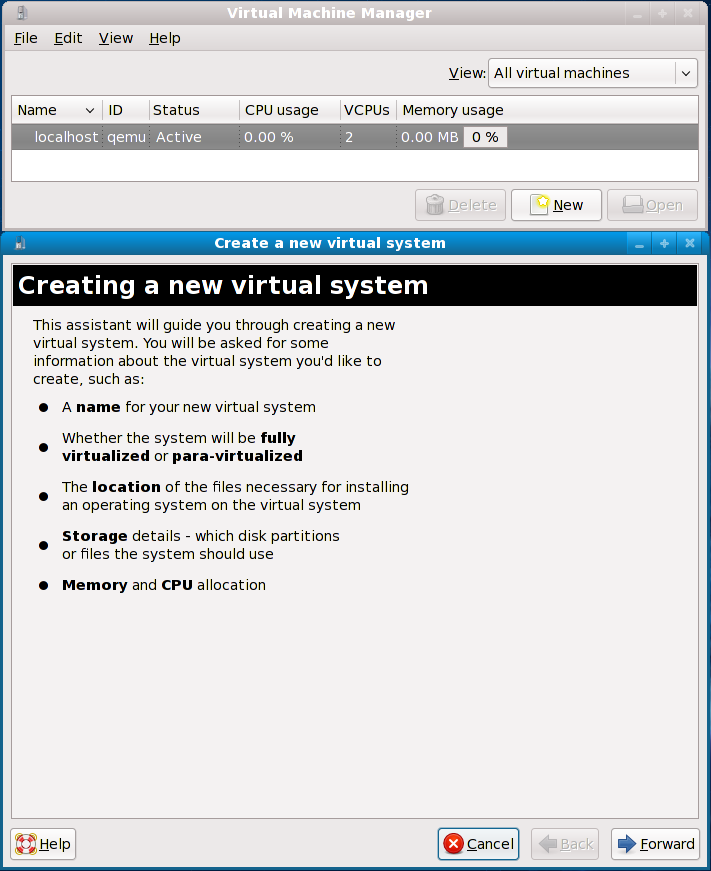711x871 pixels.
Task: Open the View menu in menu bar
Action: (x=116, y=38)
